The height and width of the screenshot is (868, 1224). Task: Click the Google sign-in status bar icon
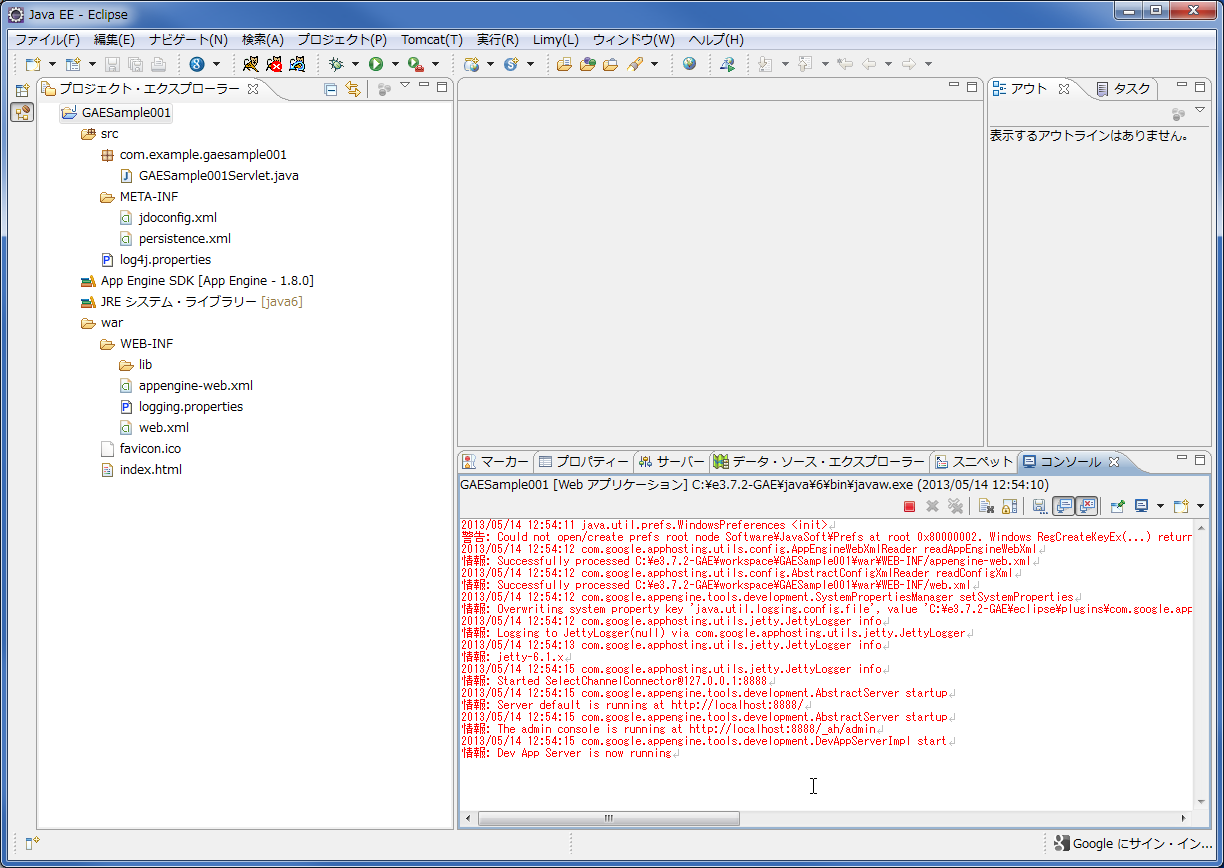1062,843
